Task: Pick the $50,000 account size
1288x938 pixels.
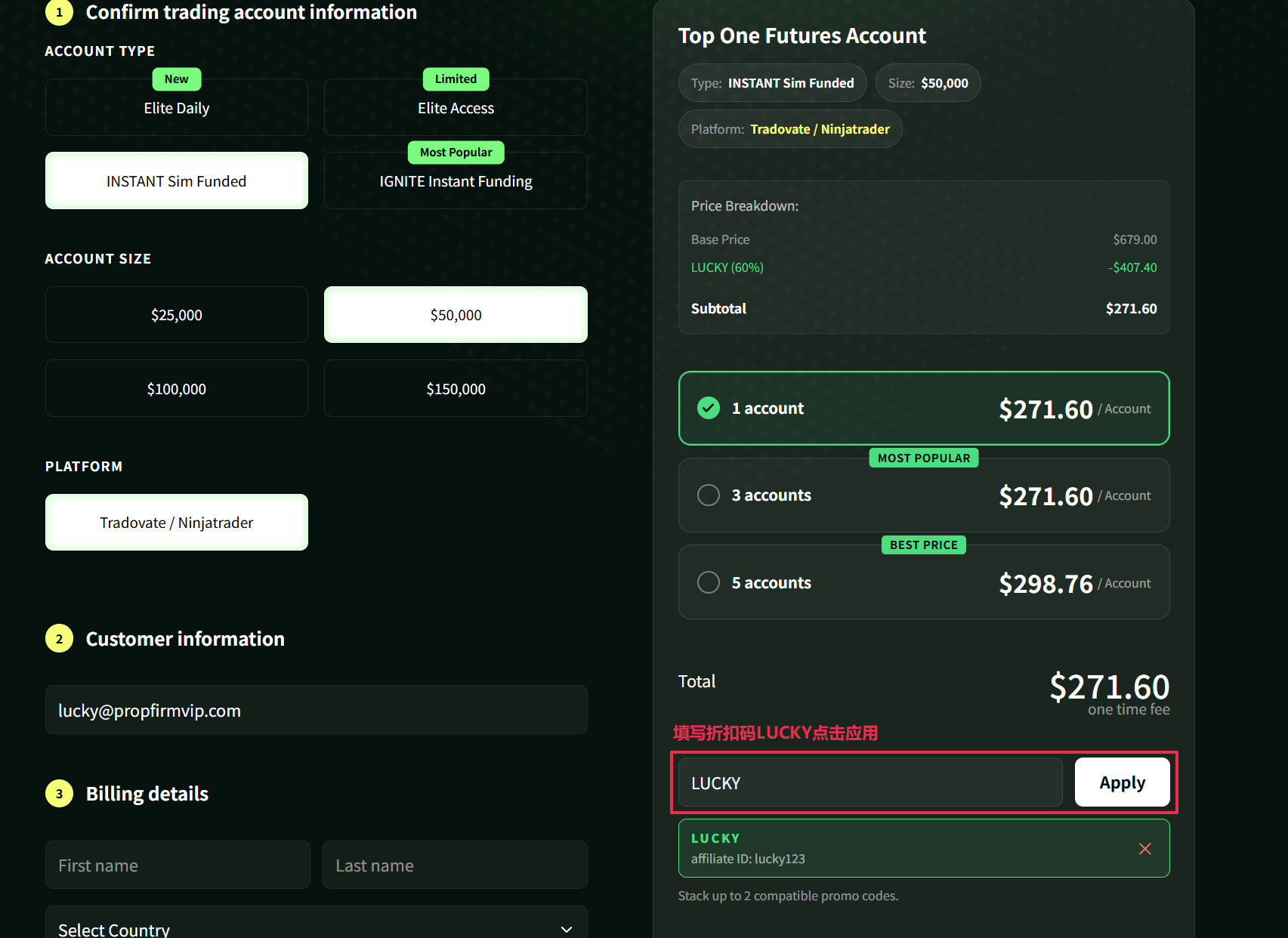Action: pos(456,315)
